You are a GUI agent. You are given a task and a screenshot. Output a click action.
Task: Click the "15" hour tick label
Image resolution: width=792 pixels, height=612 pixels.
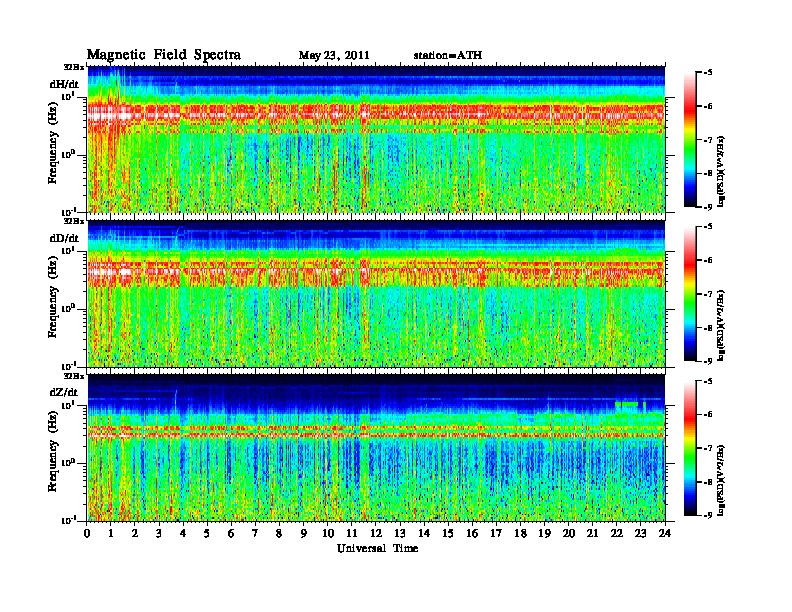point(448,534)
